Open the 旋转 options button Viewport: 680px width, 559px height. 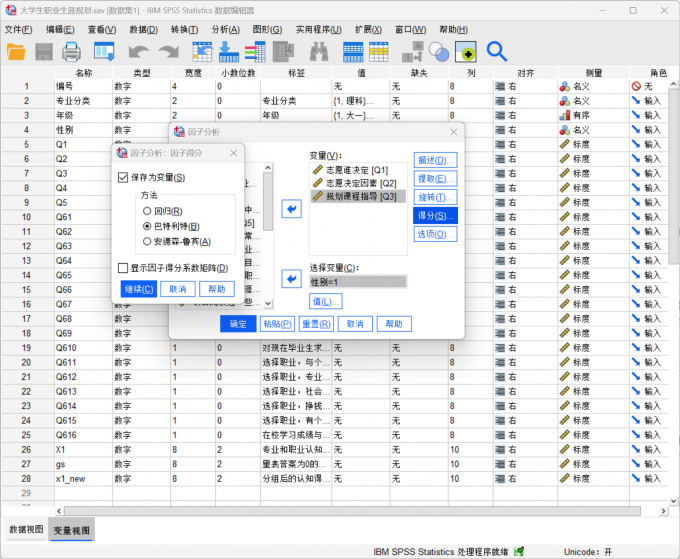(435, 198)
